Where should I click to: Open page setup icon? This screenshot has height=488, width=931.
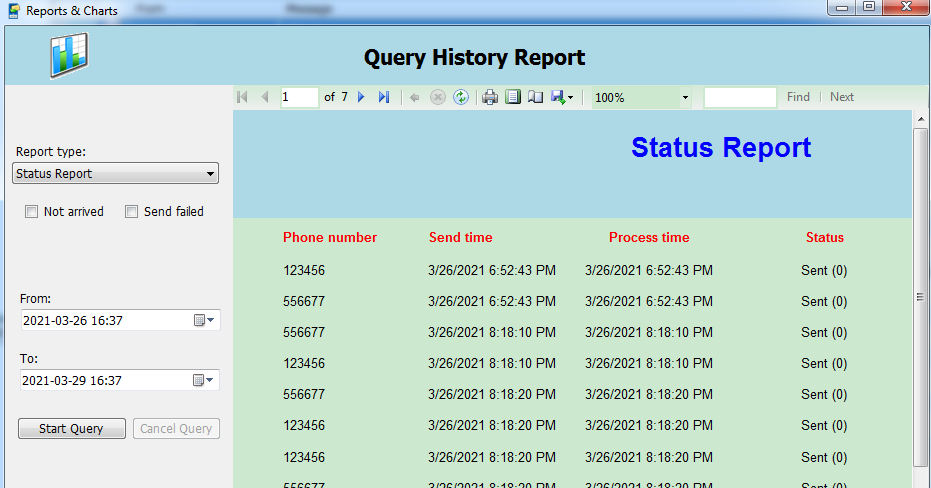536,97
